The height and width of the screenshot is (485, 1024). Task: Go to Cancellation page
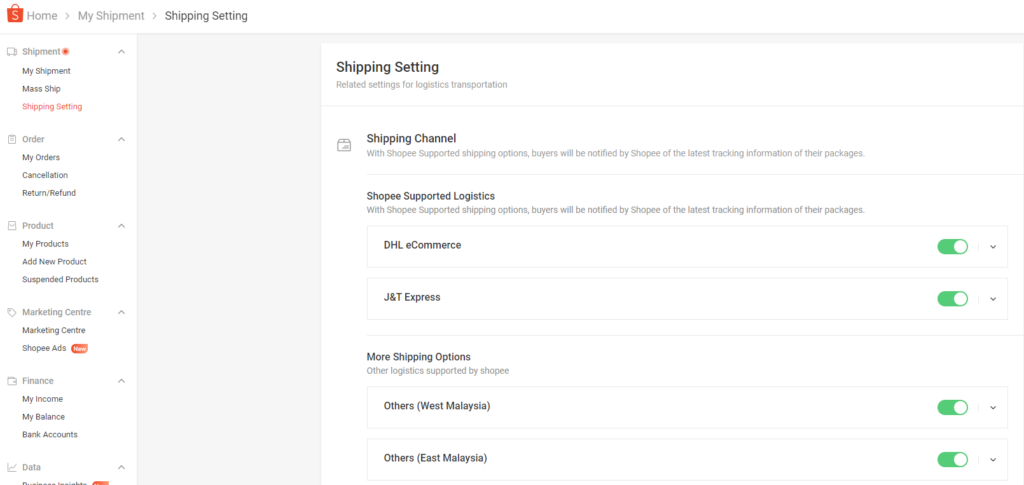(x=45, y=175)
